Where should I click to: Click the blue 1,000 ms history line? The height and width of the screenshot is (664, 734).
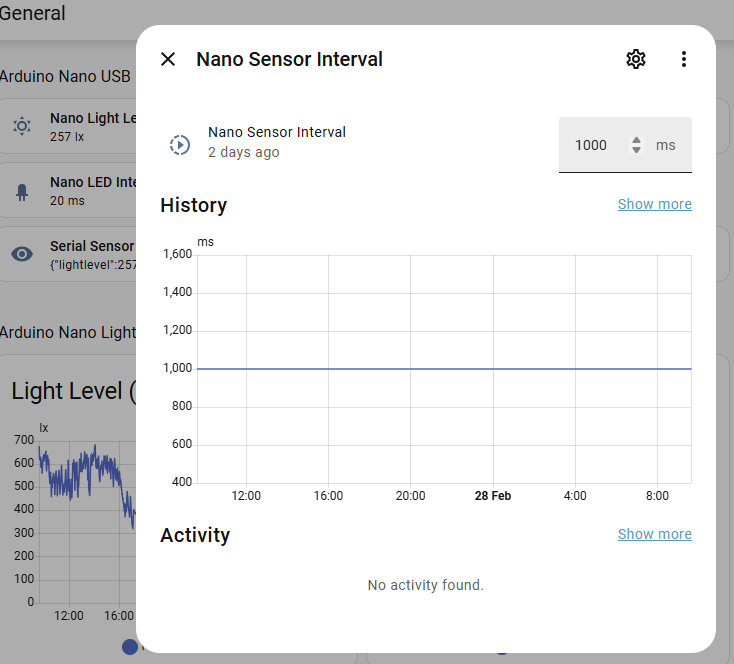click(x=444, y=369)
